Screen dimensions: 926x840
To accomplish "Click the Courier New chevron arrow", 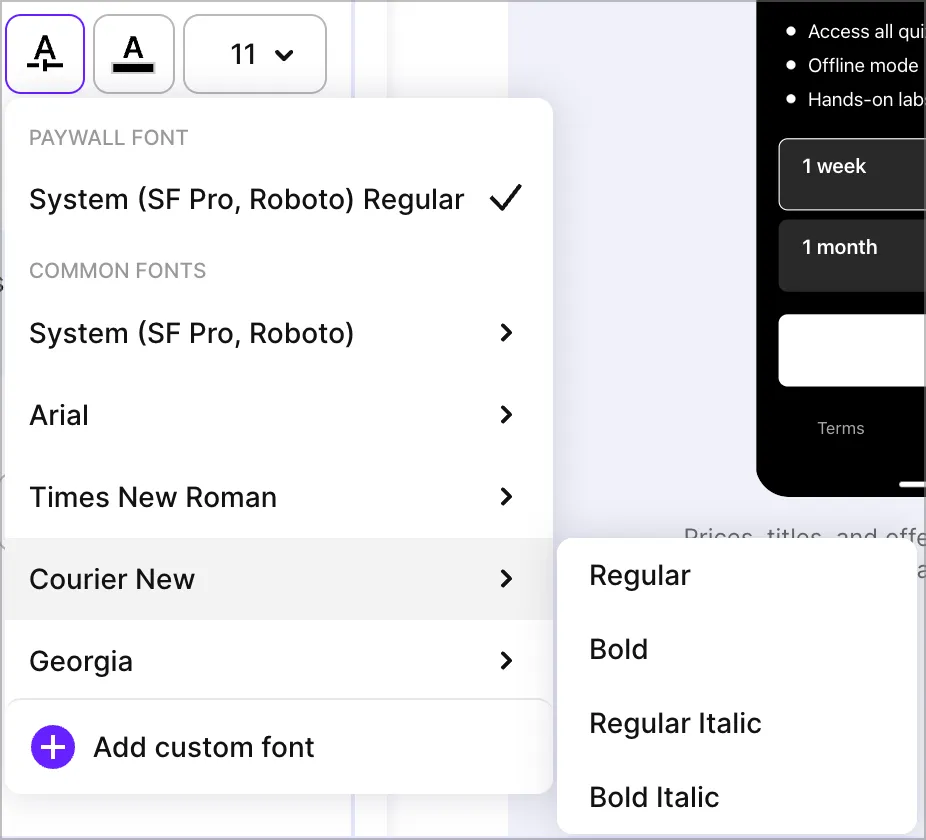I will click(506, 579).
